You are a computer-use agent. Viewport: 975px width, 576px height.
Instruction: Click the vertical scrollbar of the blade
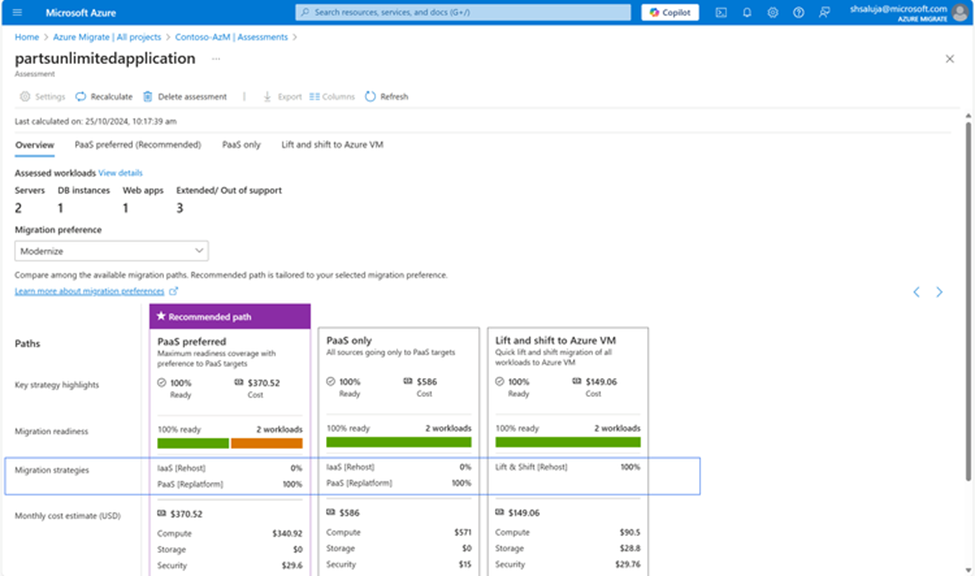tap(968, 301)
